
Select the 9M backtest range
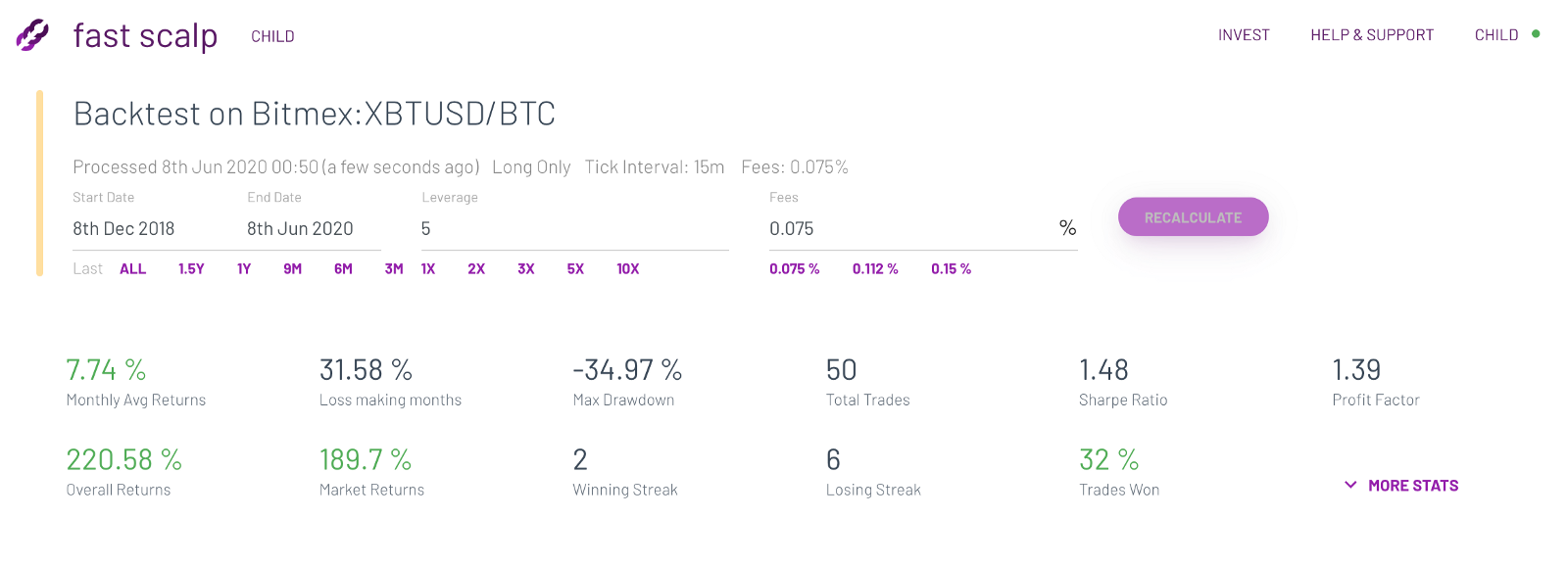point(291,268)
